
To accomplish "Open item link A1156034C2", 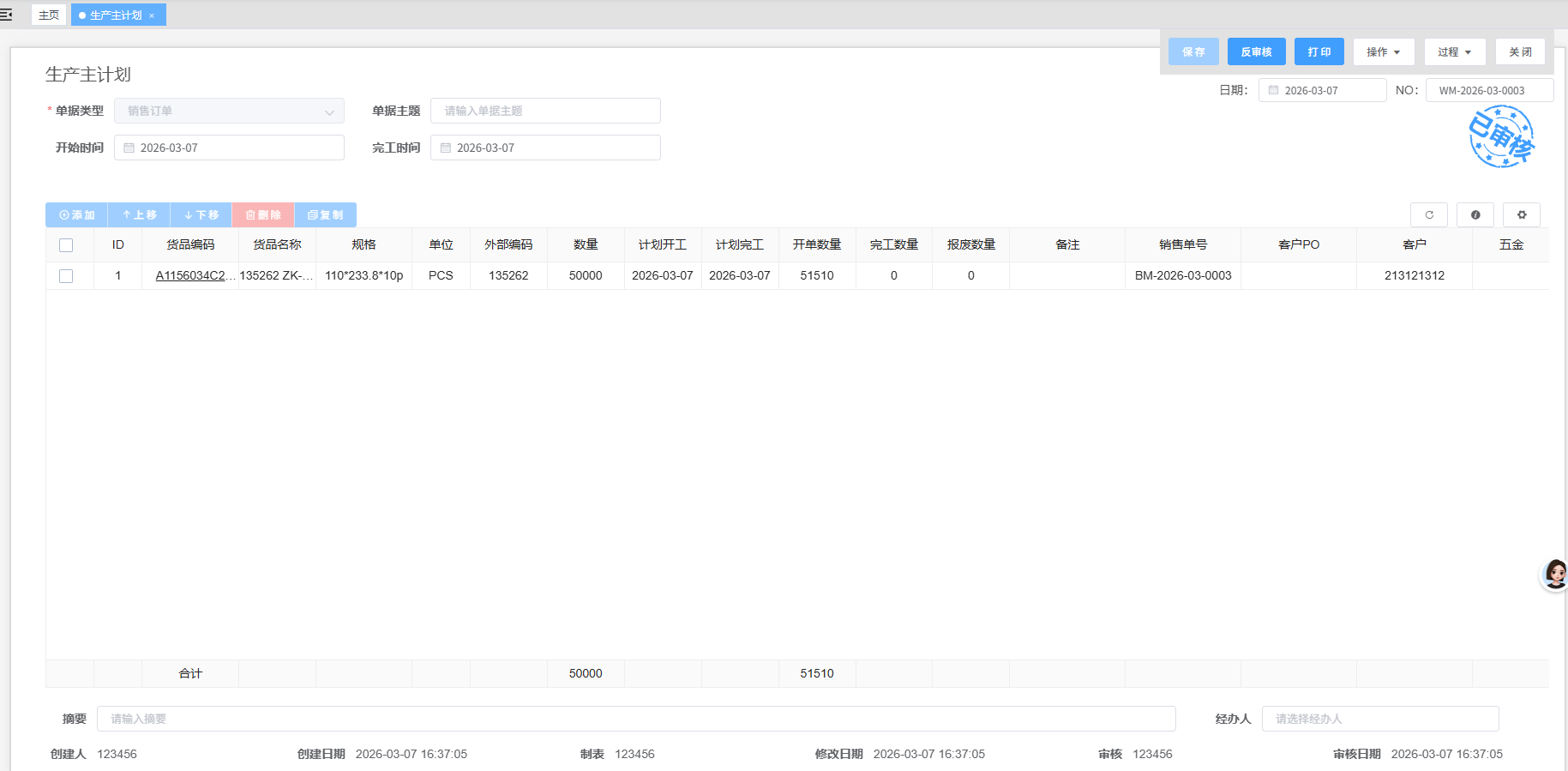I will [x=191, y=276].
